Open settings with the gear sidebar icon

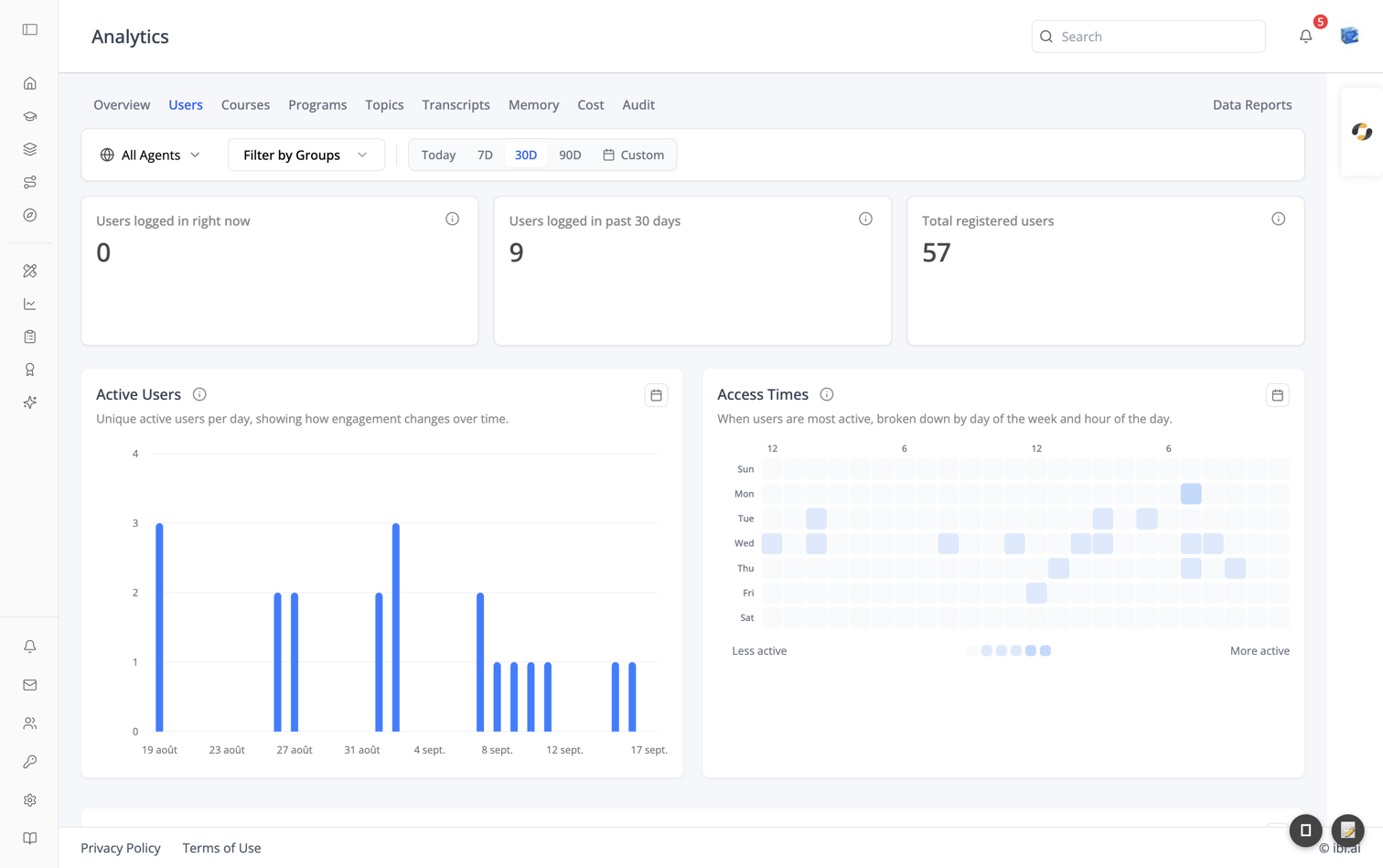click(x=30, y=800)
